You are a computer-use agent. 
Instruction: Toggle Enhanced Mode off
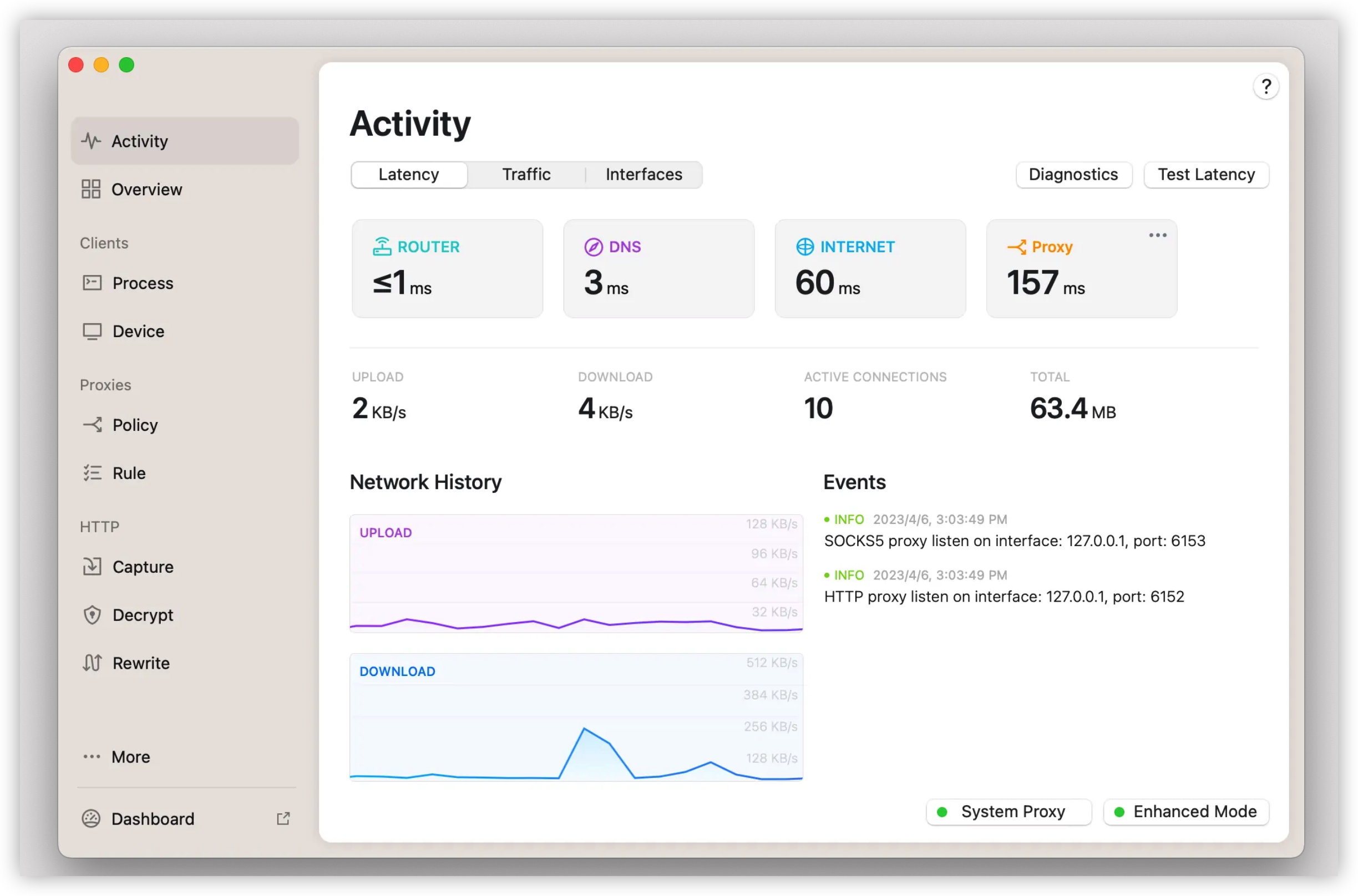tap(1186, 811)
